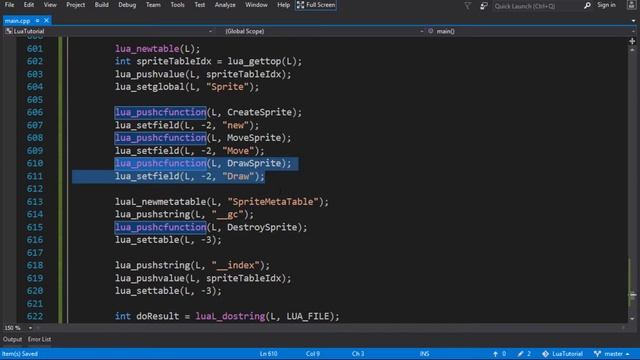
Task: Click the "Draw" string on line 611
Action: pos(238,176)
